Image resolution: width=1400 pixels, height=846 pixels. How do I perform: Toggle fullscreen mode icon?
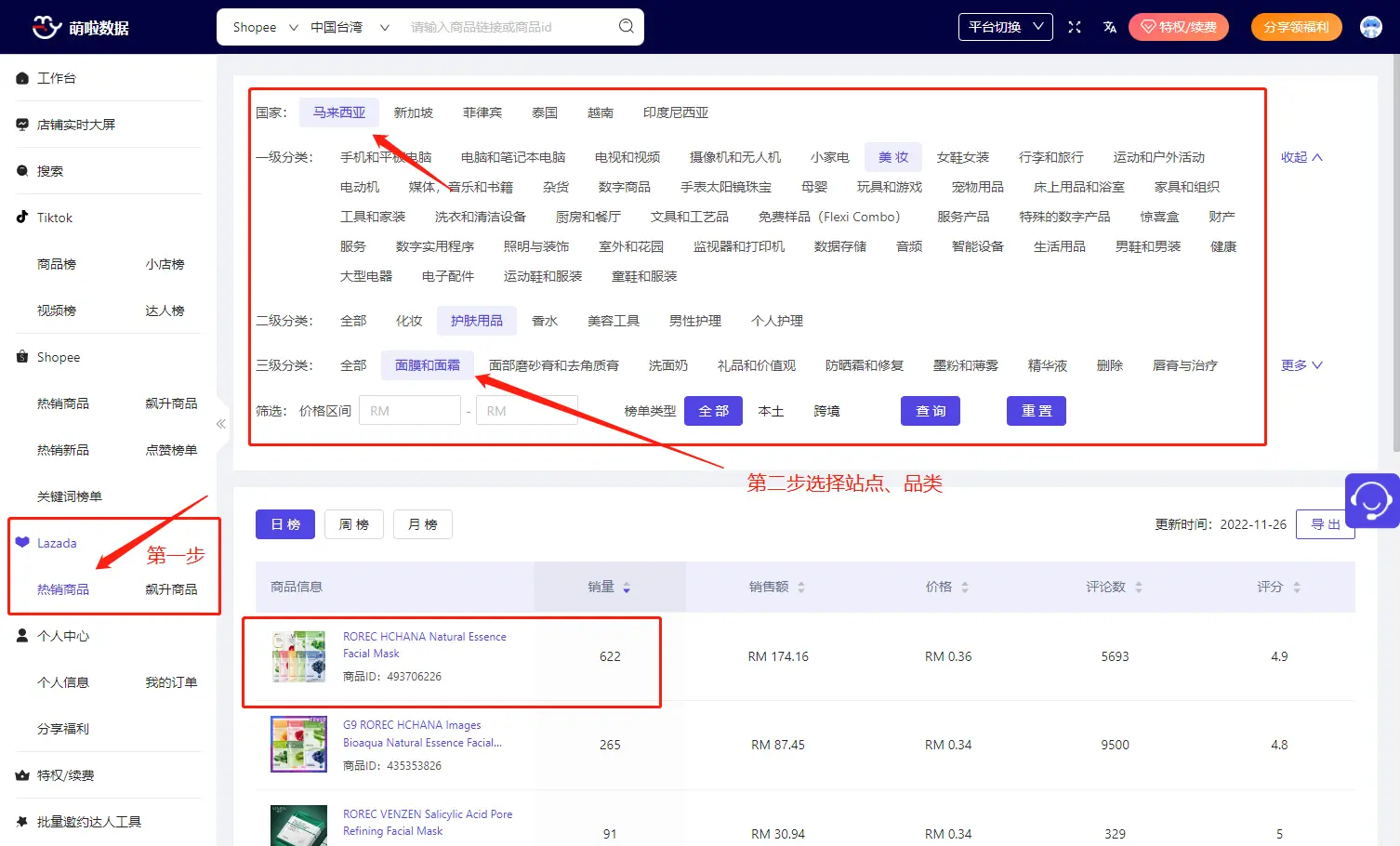pyautogui.click(x=1075, y=27)
